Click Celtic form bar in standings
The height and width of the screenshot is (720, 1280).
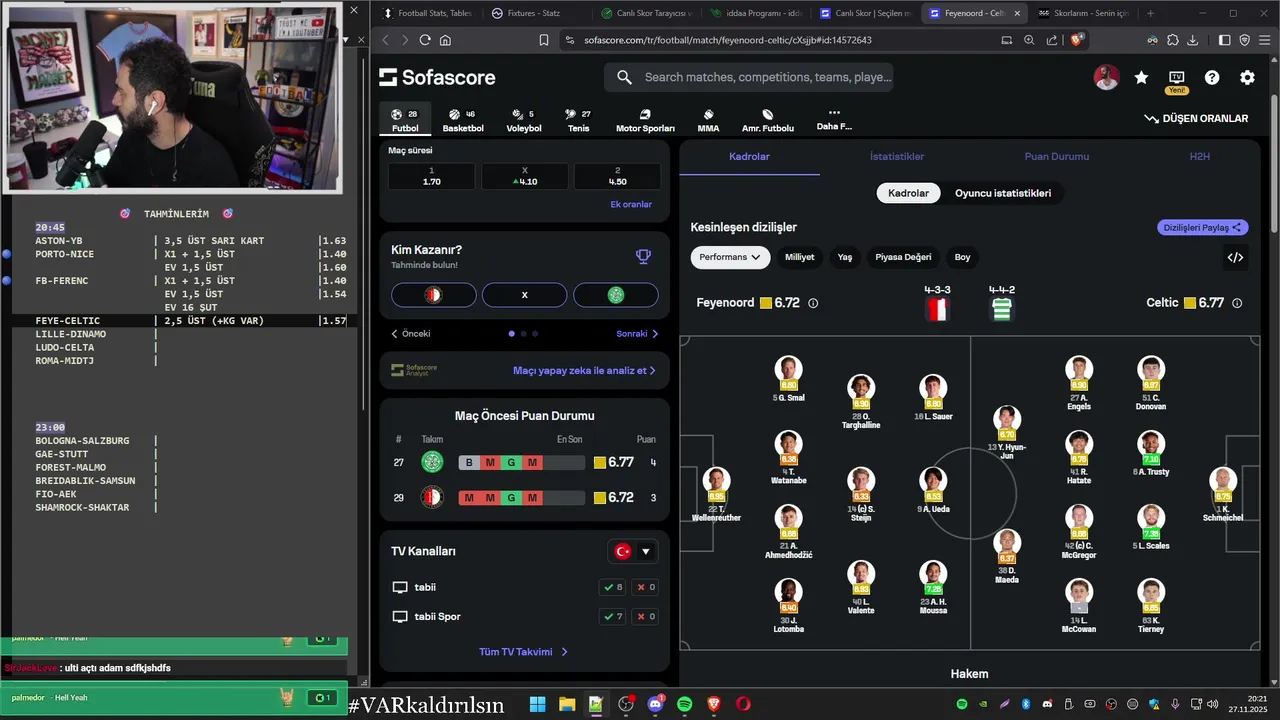(521, 462)
